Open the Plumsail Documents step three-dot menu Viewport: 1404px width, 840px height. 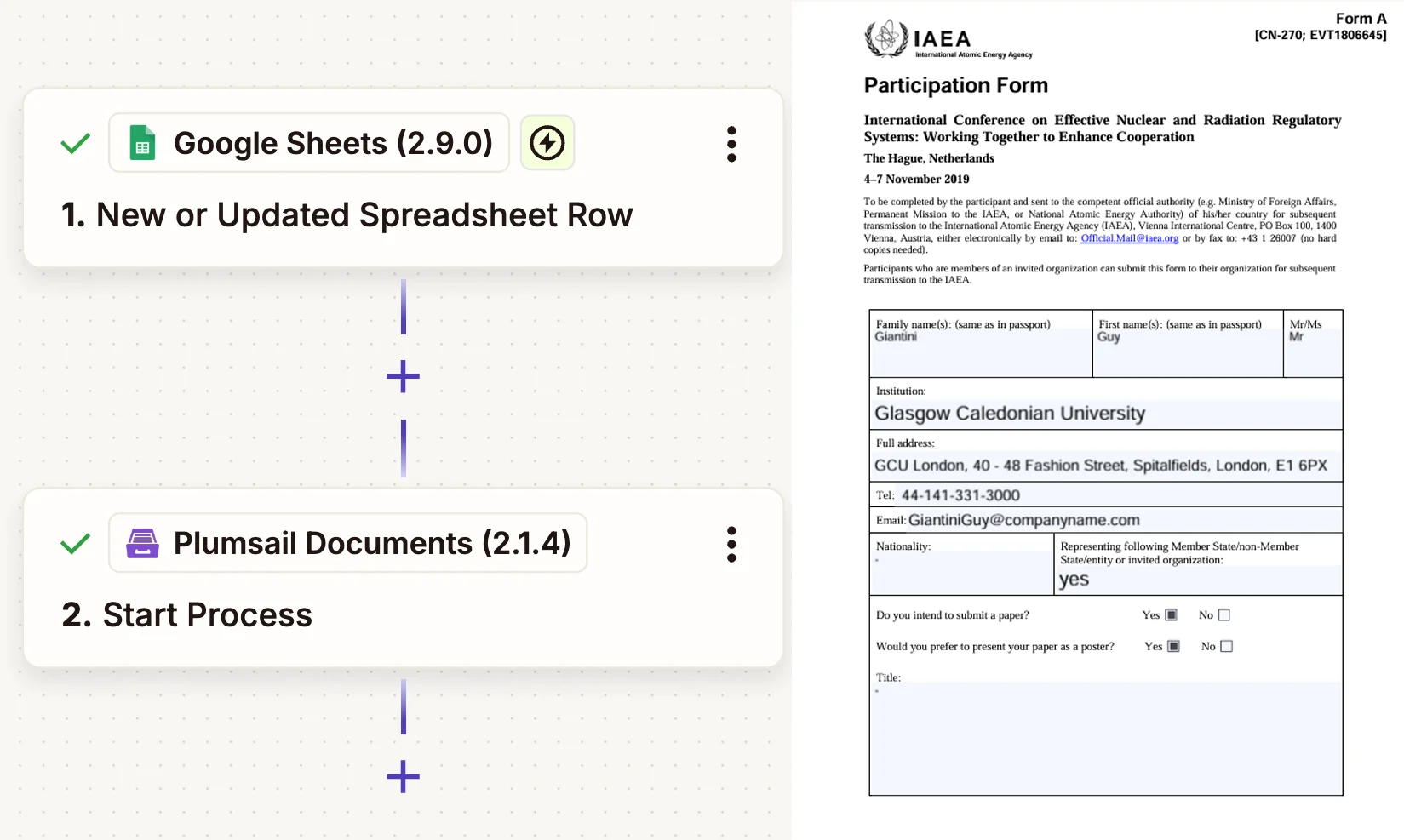[731, 544]
